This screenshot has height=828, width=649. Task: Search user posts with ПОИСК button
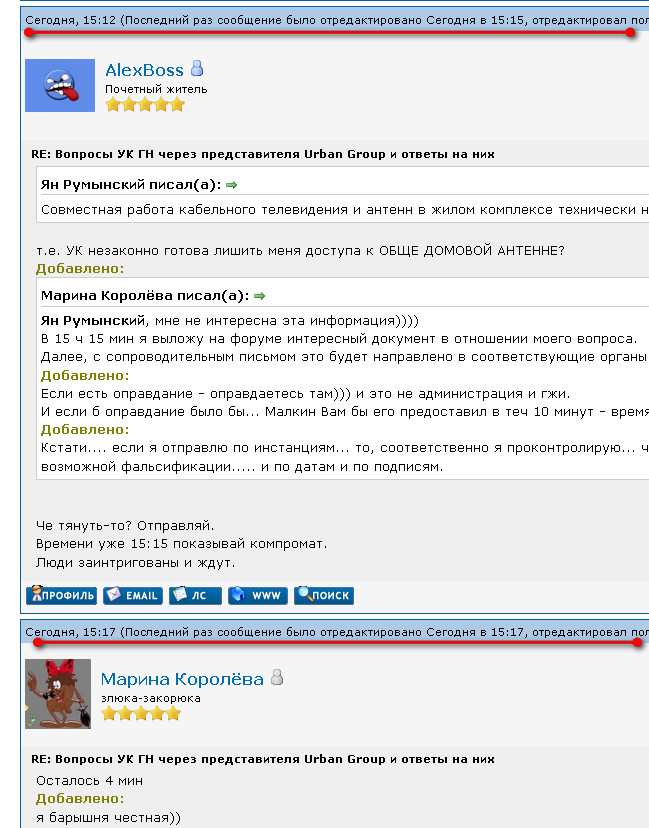(x=324, y=595)
